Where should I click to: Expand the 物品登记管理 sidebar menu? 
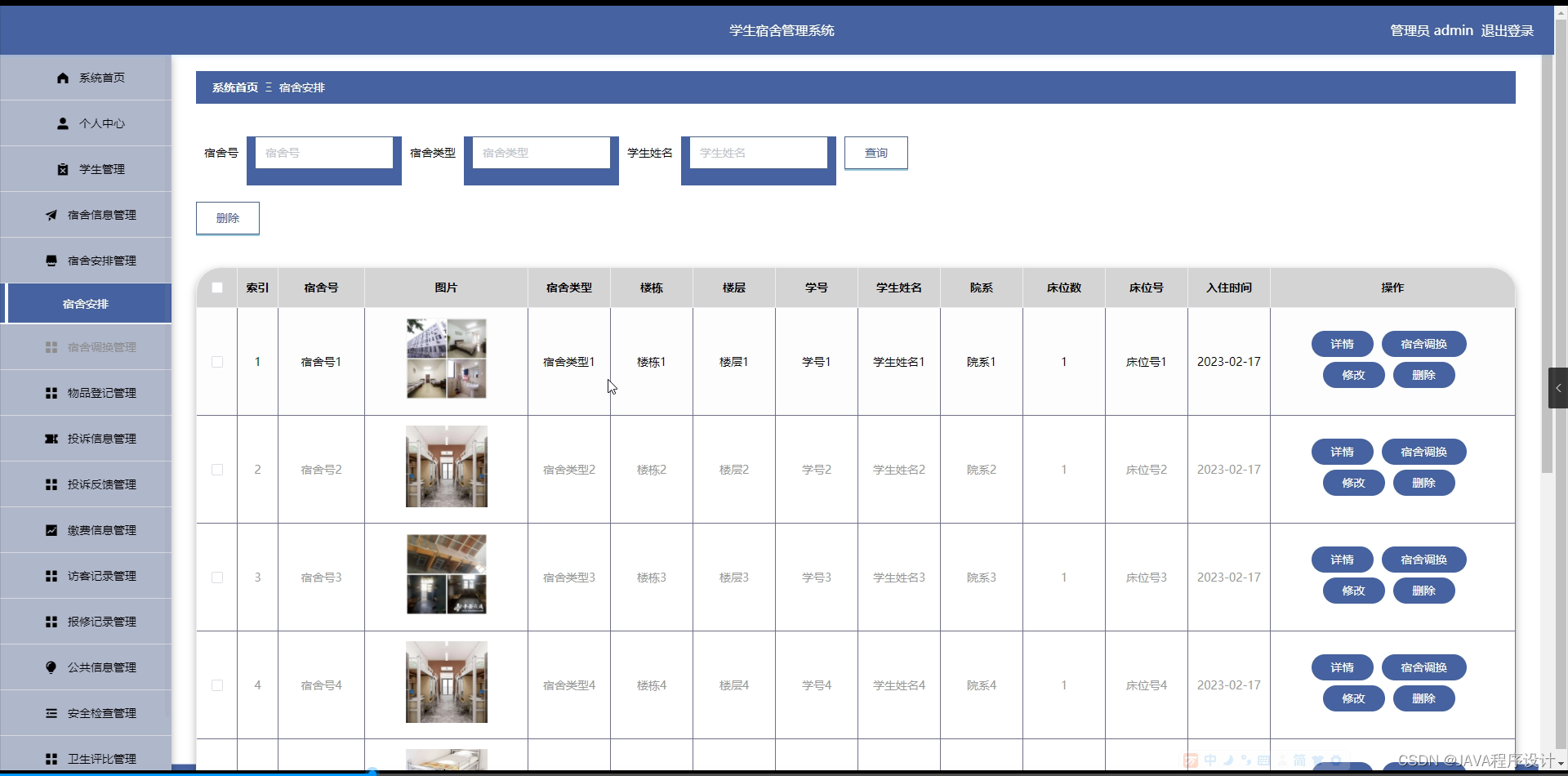(x=86, y=393)
